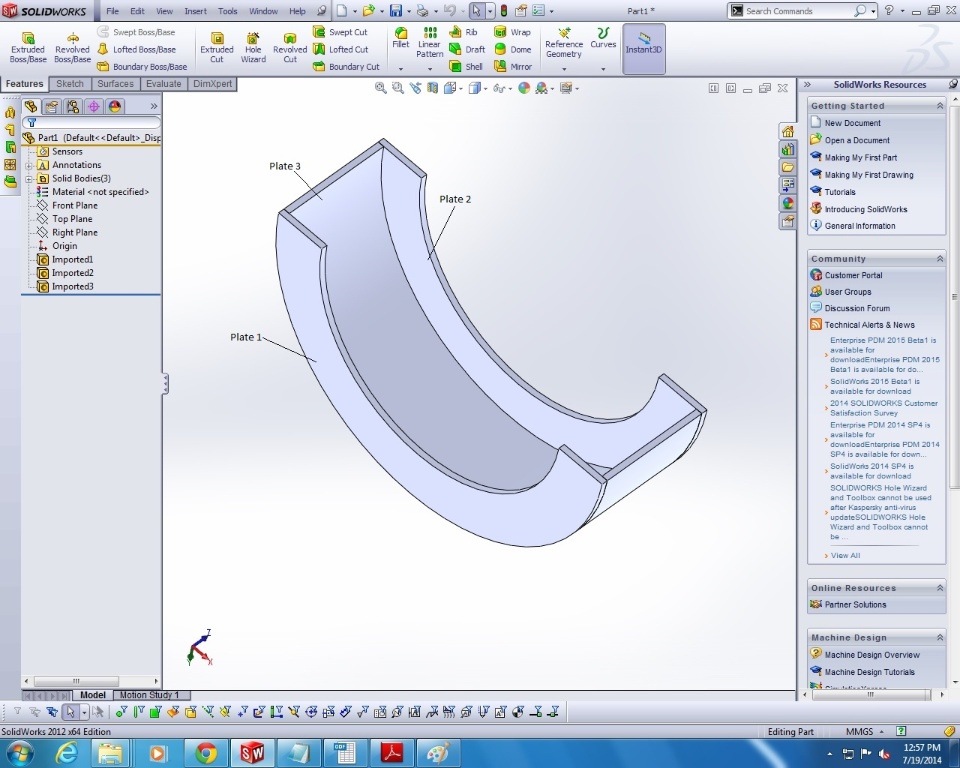Open the DisplayManager tab icon
This screenshot has height=768, width=960.
coord(114,107)
